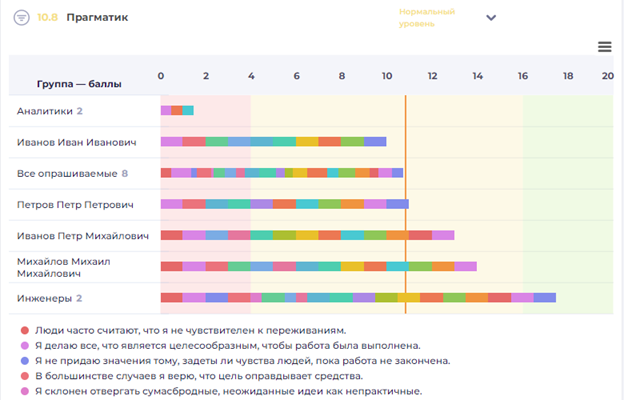Click the red dot beside 'В большинстве случаев'
Viewport: 624px width, 400px height.
pyautogui.click(x=24, y=376)
